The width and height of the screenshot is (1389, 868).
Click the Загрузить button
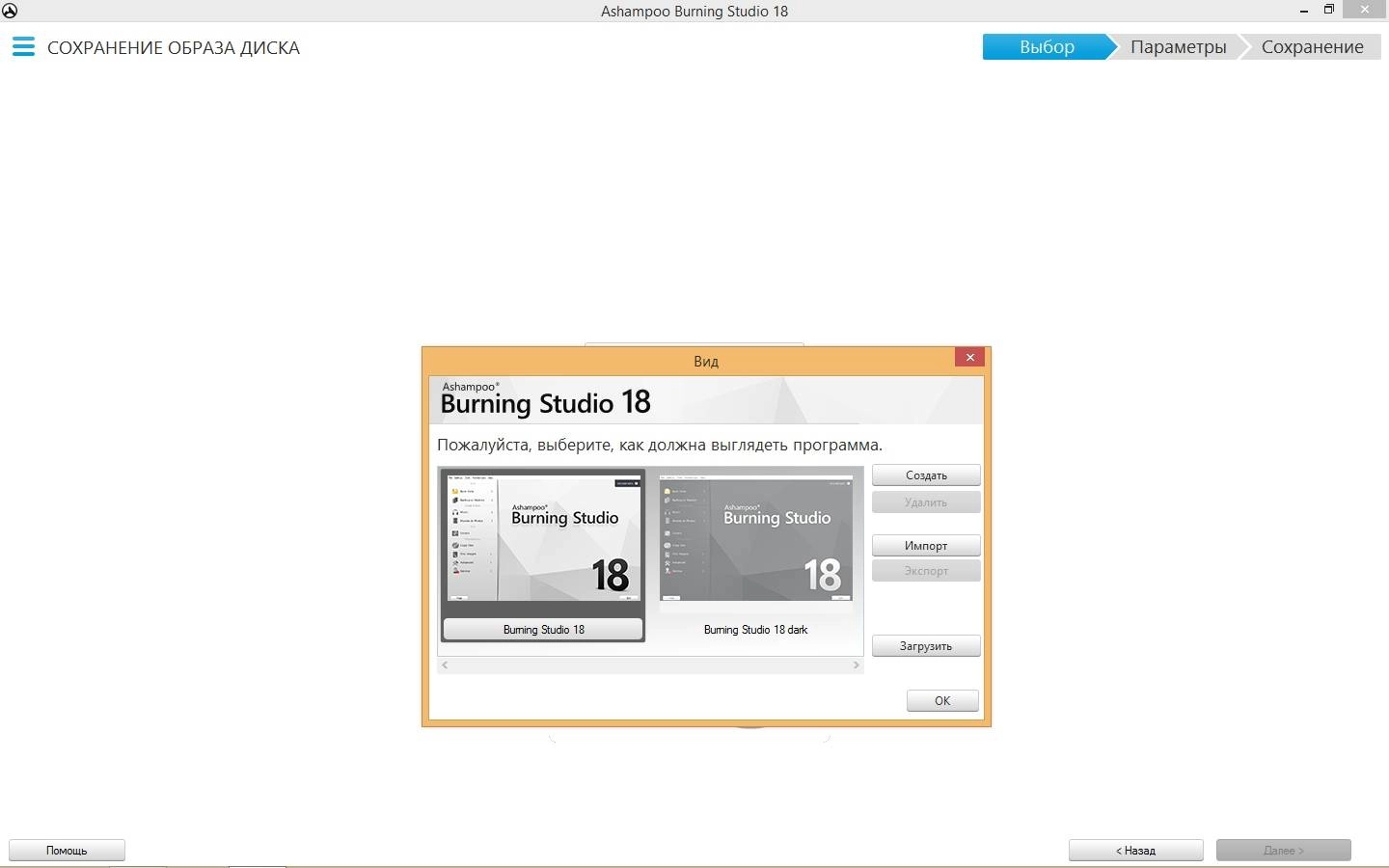[x=926, y=646]
